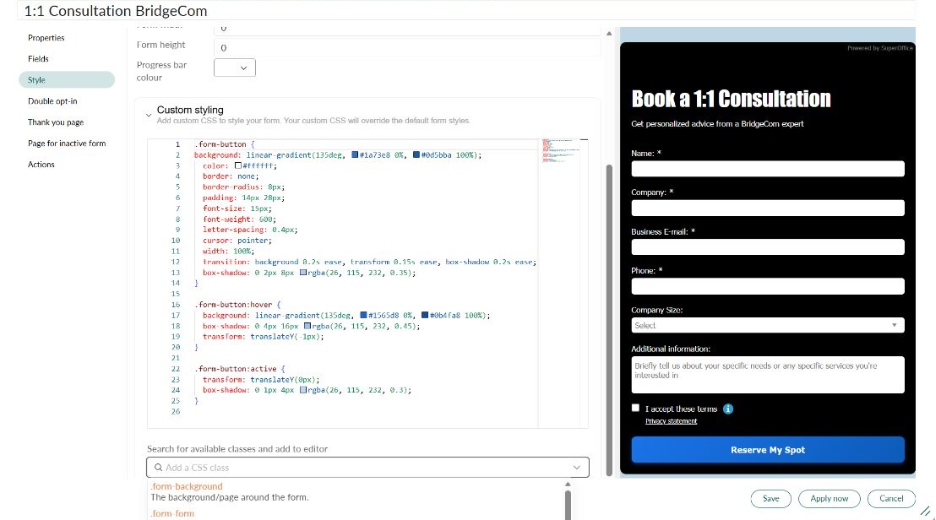
Task: Click the search icon in CSS class field
Action: [157, 468]
